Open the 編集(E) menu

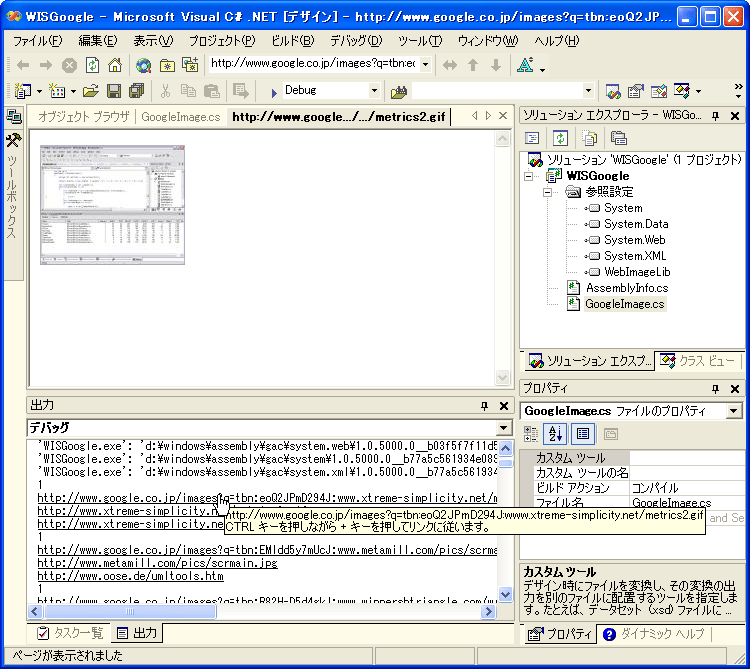(x=98, y=41)
